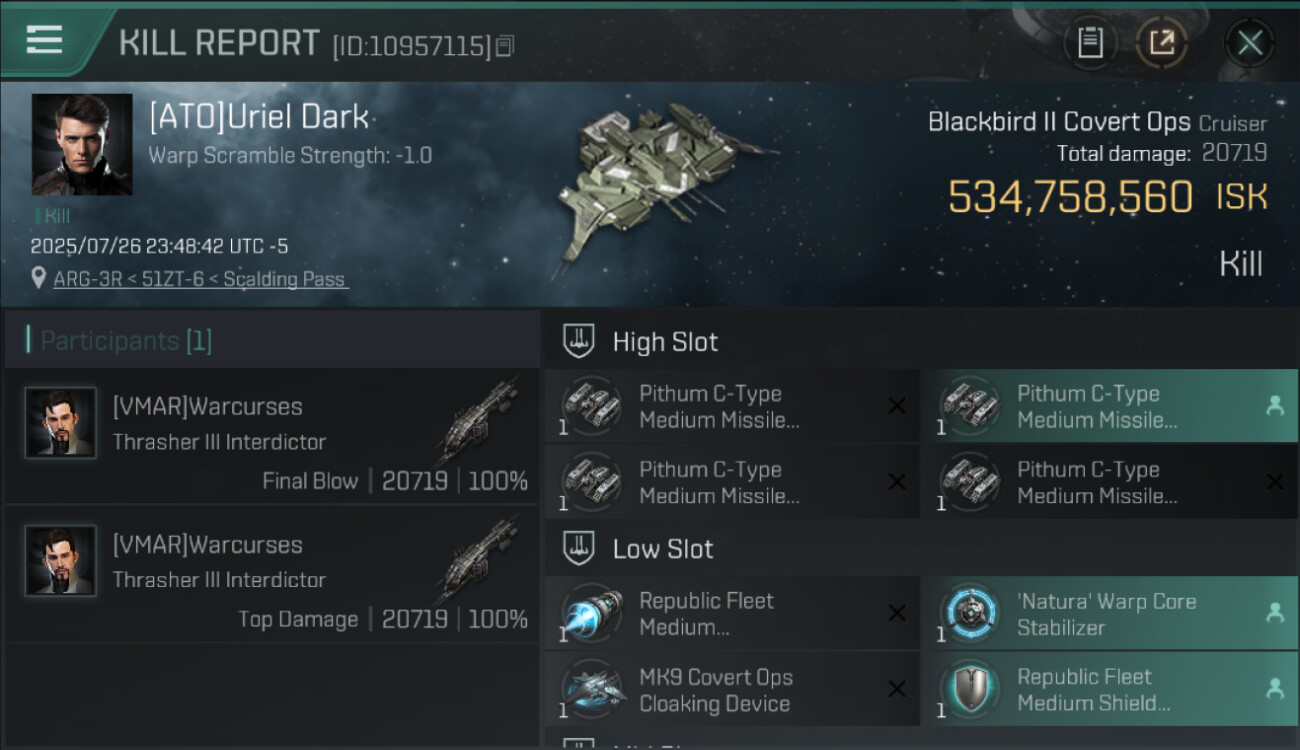Click Uriel Dark's pilot portrait

[81, 144]
